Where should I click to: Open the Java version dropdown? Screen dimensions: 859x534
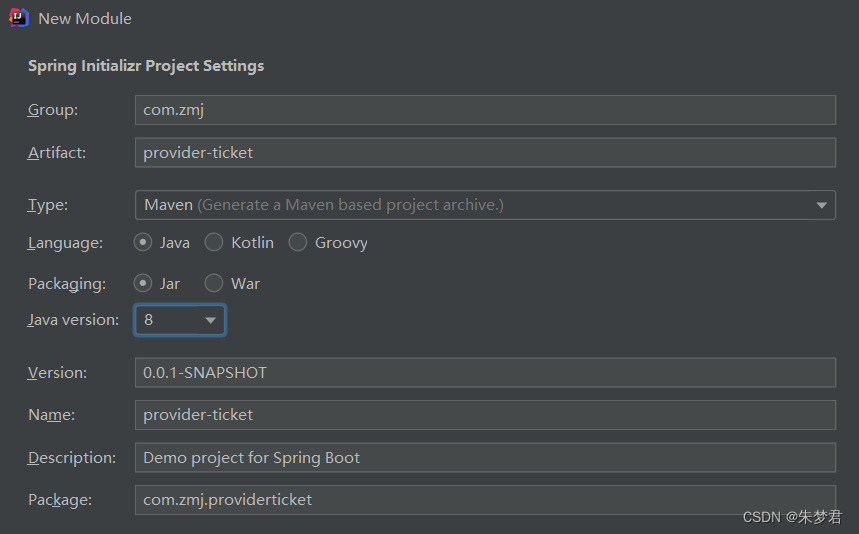pos(180,320)
